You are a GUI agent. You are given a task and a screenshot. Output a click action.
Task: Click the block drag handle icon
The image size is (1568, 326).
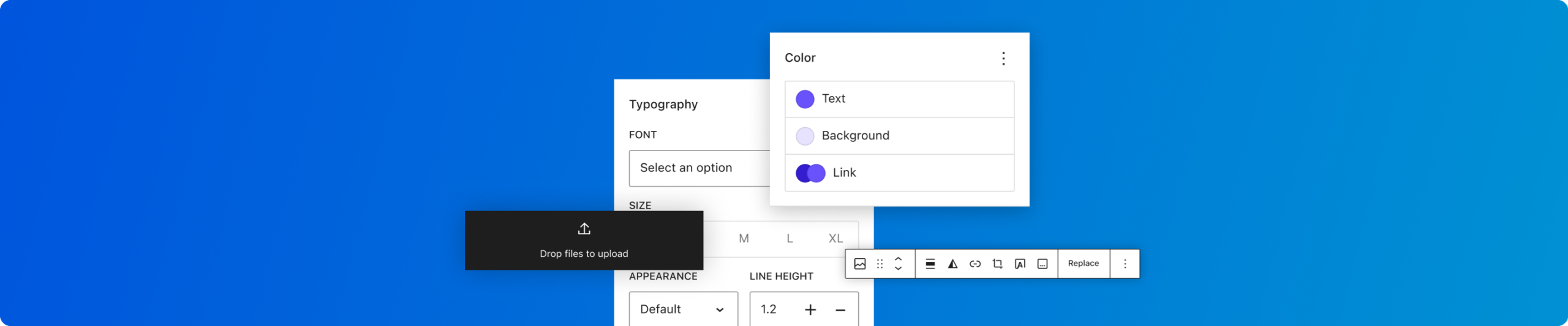click(x=880, y=264)
